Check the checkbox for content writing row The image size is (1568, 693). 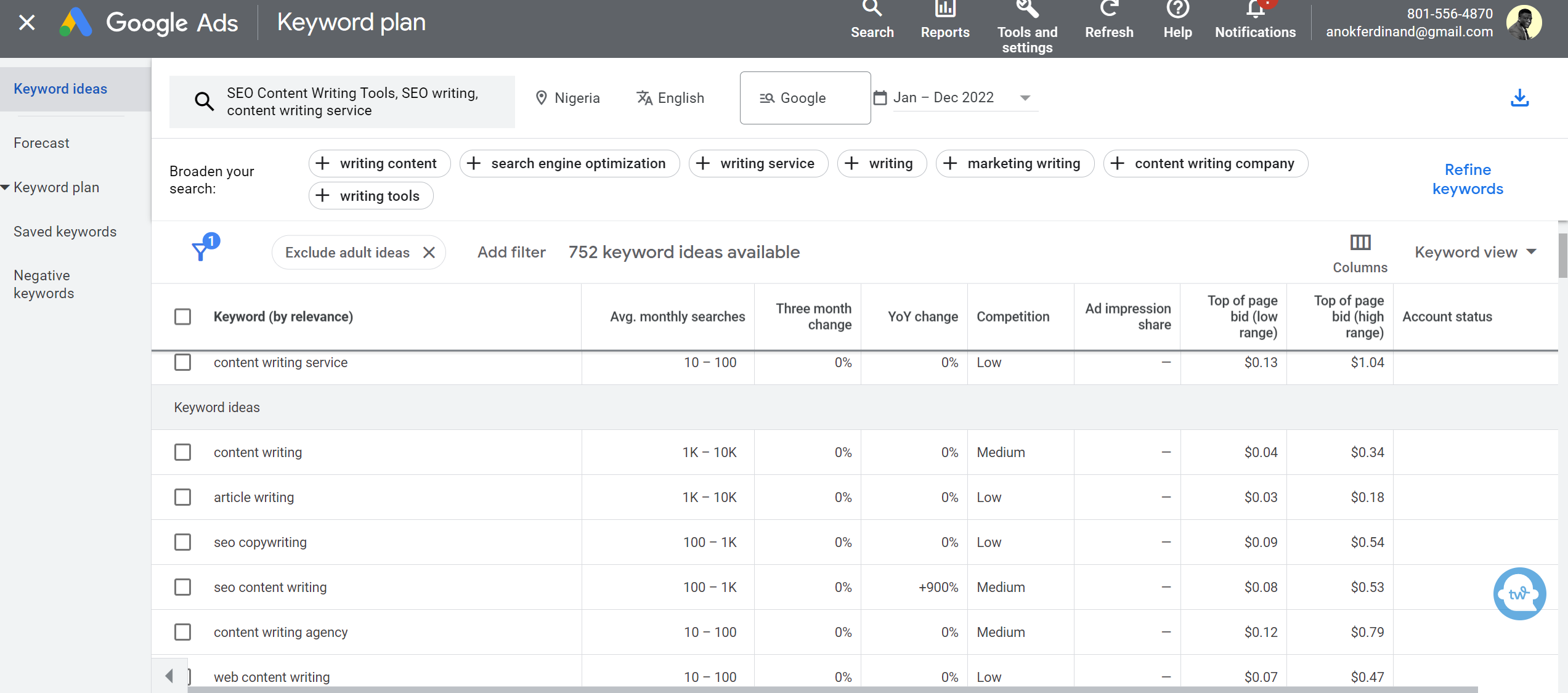pos(182,452)
